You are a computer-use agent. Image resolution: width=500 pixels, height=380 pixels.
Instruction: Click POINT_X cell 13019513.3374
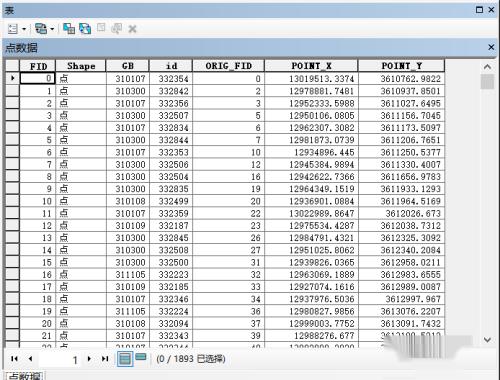click(x=311, y=79)
